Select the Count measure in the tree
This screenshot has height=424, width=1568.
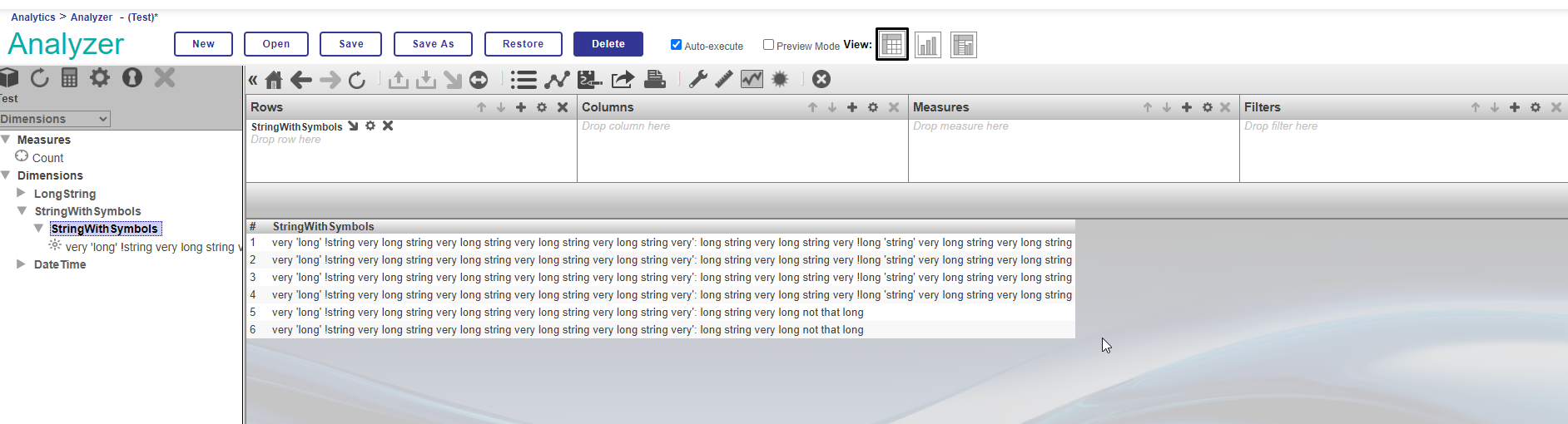pos(47,158)
